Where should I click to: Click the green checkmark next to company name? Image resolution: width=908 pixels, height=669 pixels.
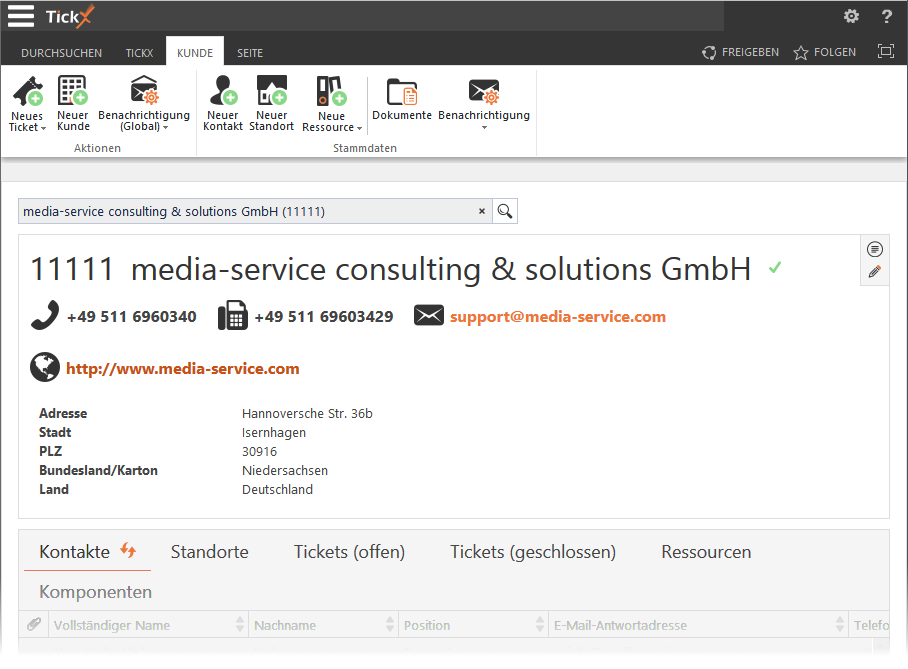click(x=775, y=268)
